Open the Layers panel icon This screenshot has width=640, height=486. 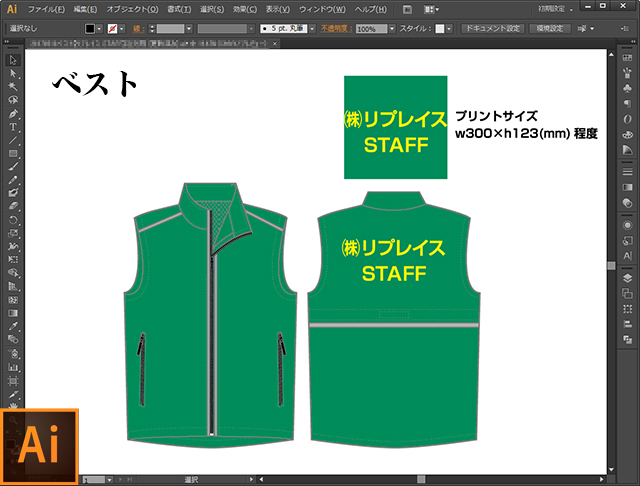coord(627,278)
